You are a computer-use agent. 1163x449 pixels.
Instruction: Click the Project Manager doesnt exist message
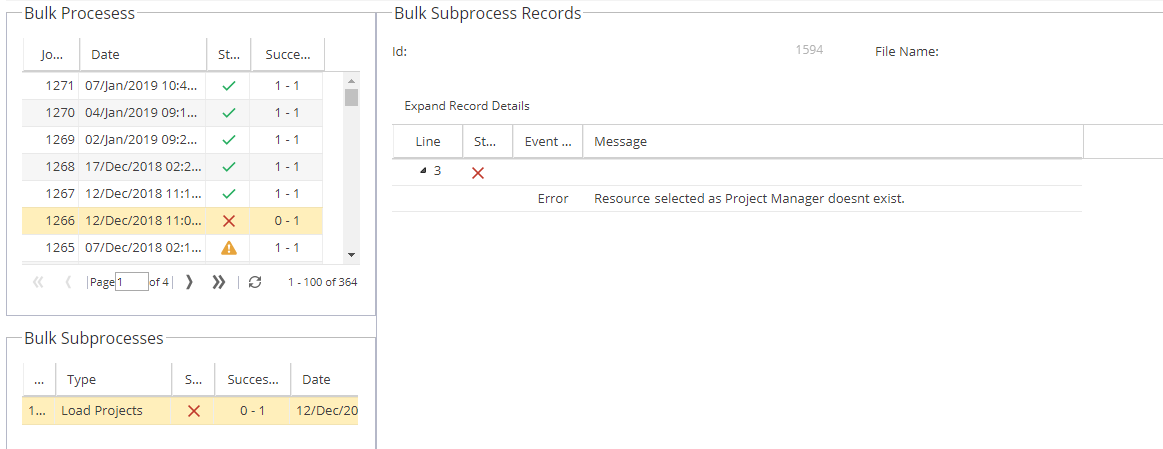pyautogui.click(x=749, y=199)
